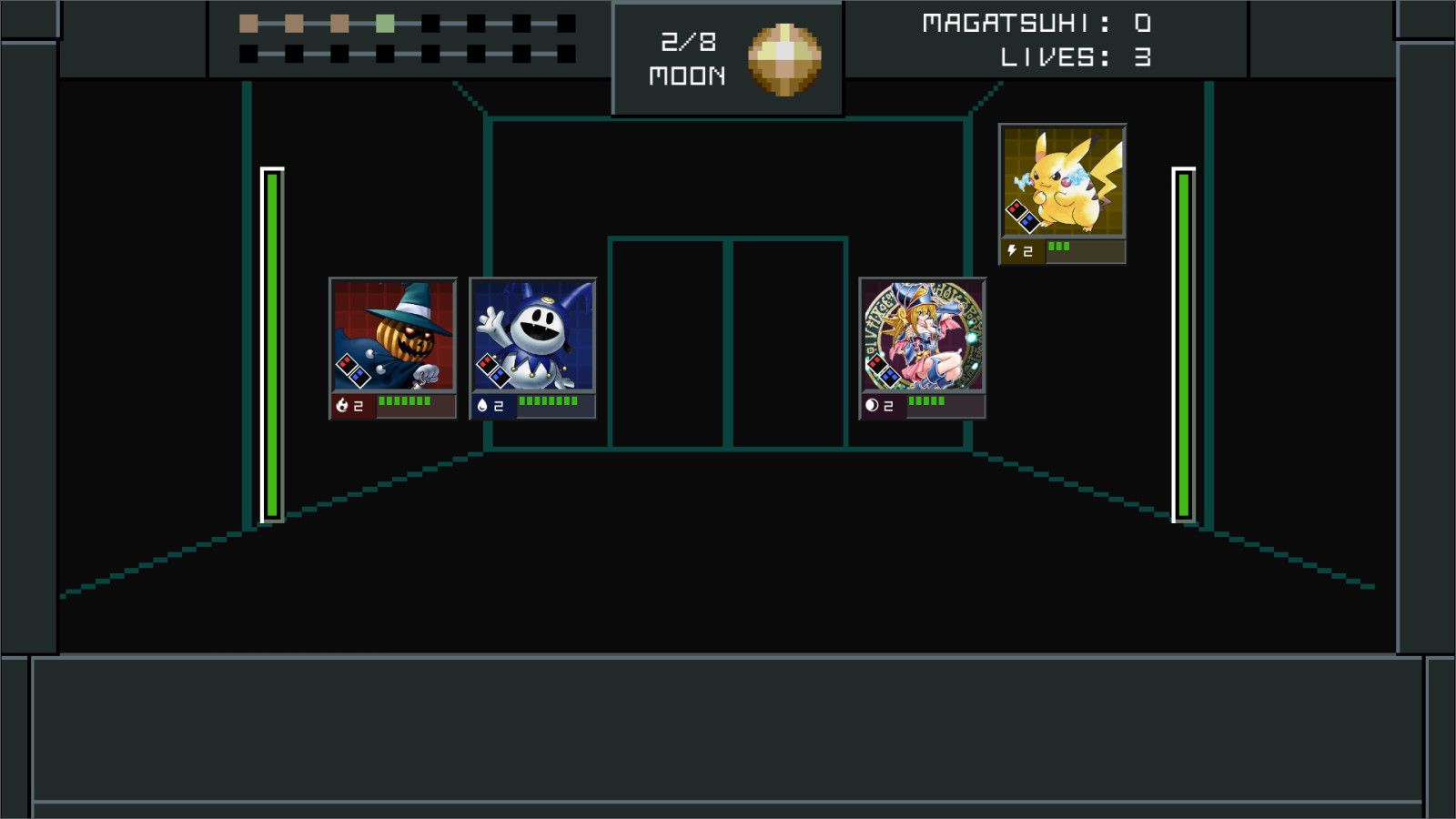
Task: Click the moon phase orb icon
Action: (x=784, y=59)
